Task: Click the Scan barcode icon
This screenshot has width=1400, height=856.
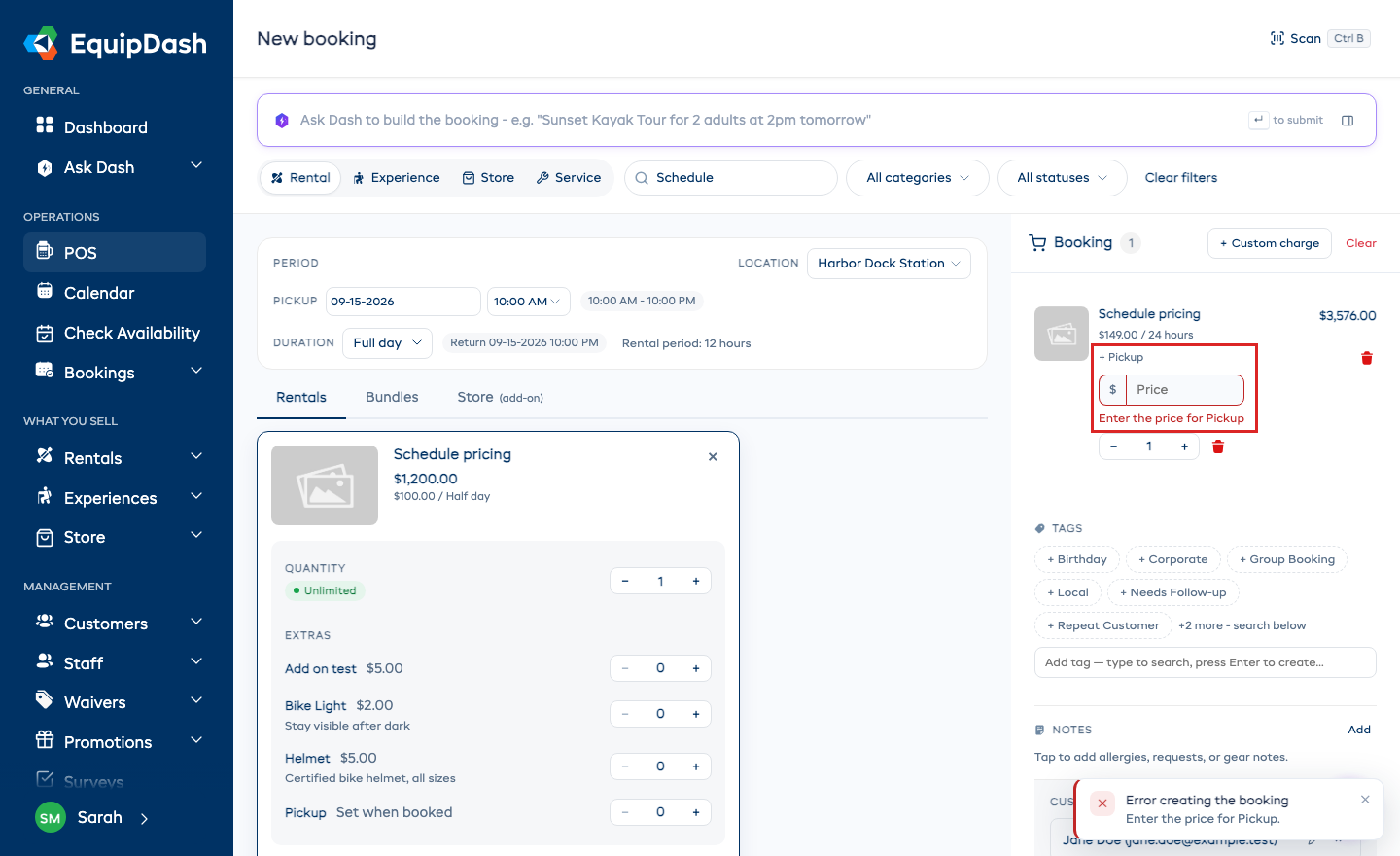Action: (1277, 38)
